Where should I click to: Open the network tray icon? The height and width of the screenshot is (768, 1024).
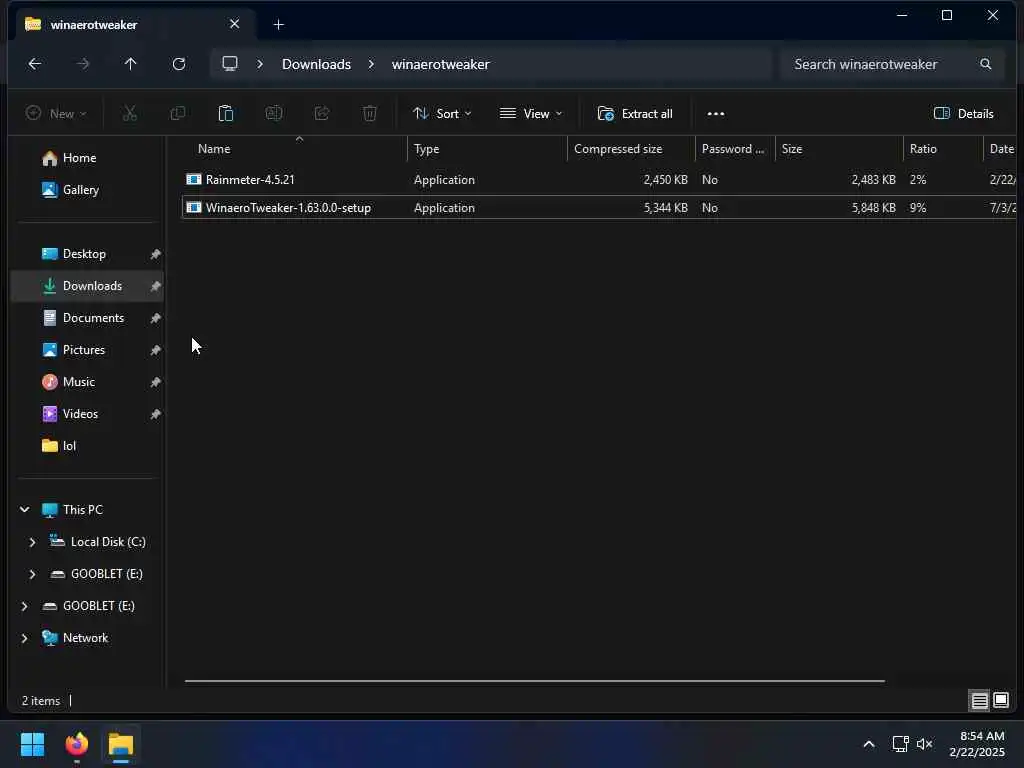coord(900,744)
